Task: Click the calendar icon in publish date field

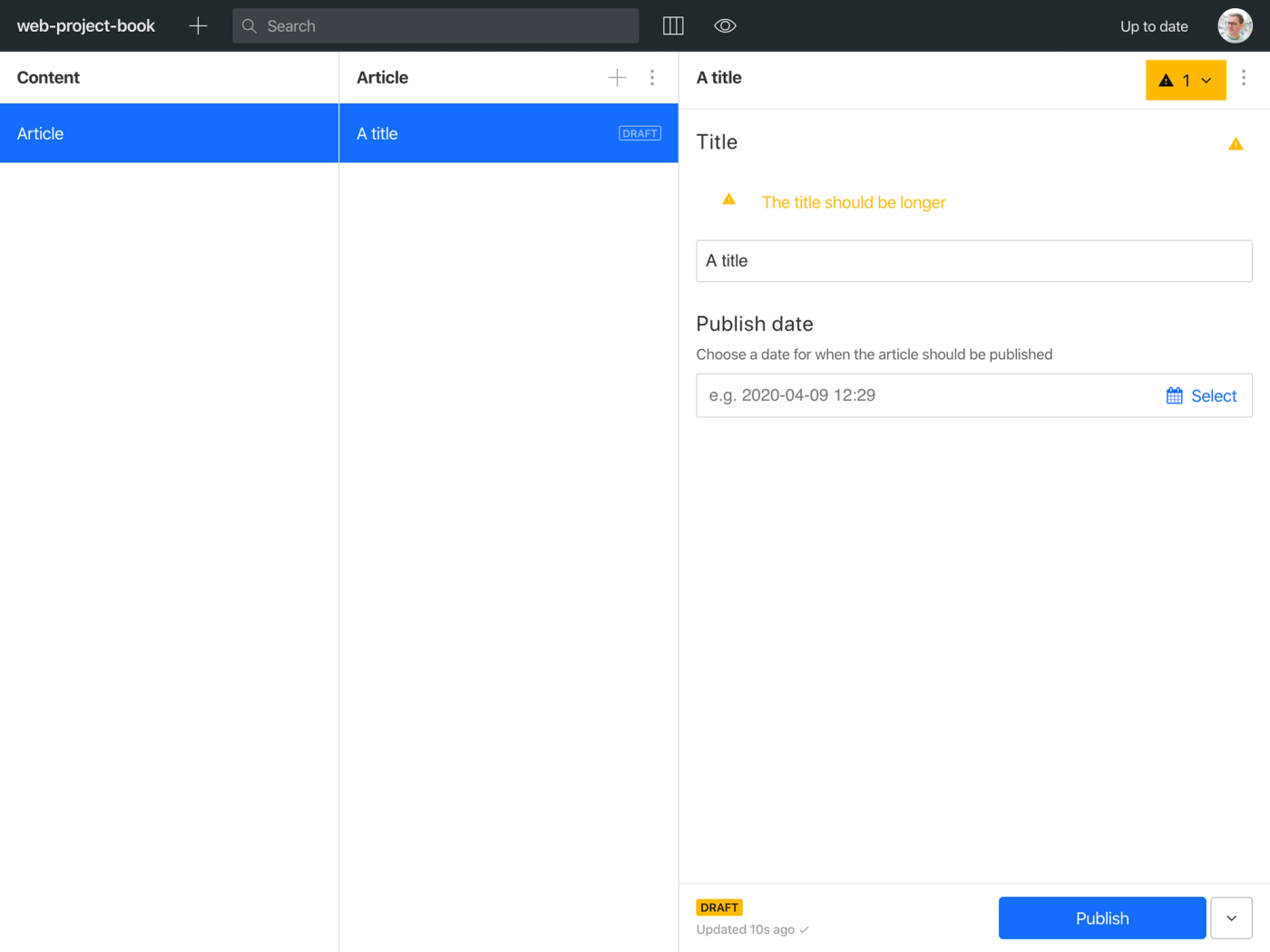Action: [x=1174, y=395]
